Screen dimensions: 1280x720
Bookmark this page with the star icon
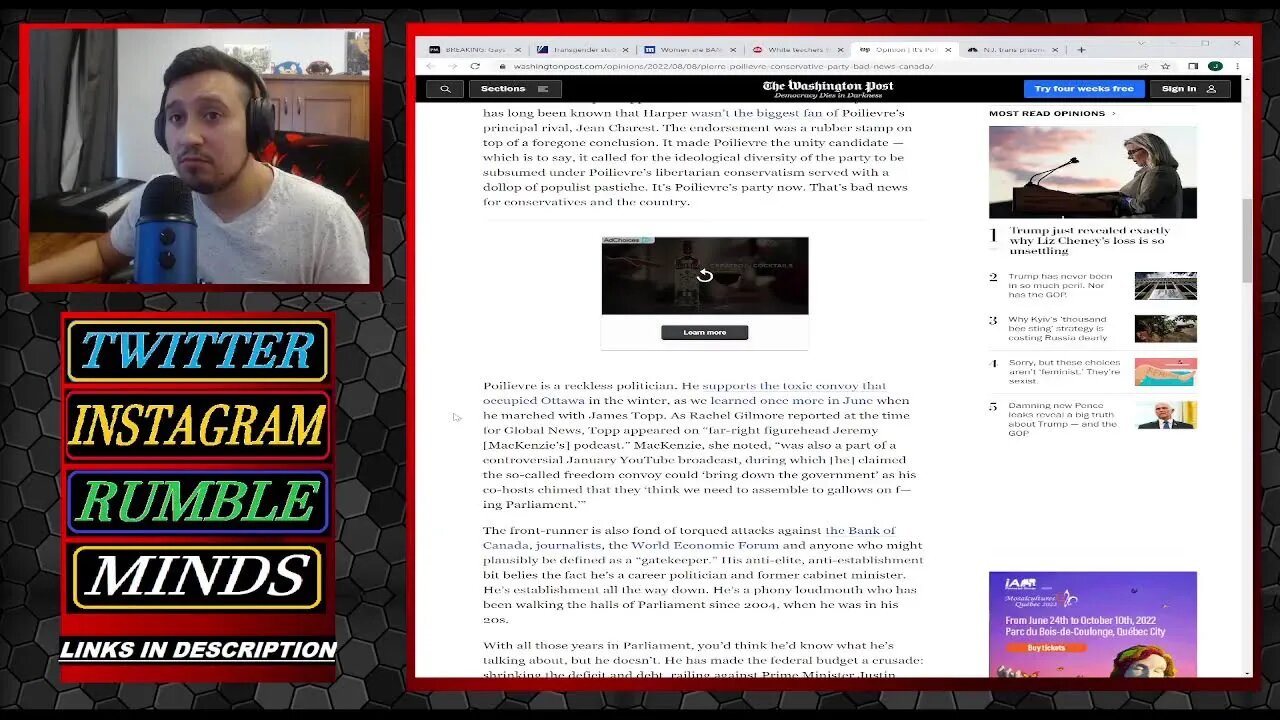coord(1166,66)
